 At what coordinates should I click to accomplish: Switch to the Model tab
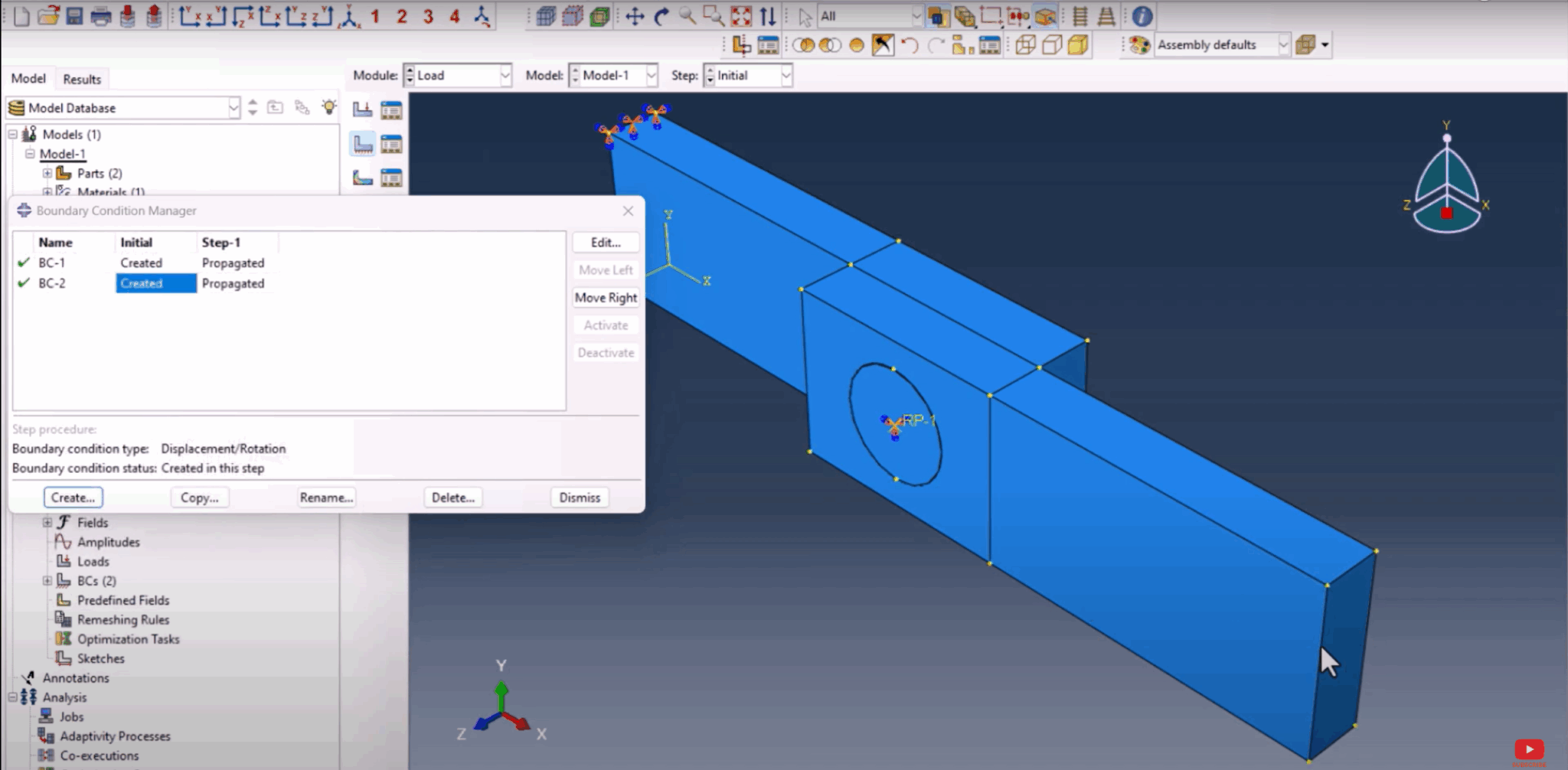click(28, 77)
